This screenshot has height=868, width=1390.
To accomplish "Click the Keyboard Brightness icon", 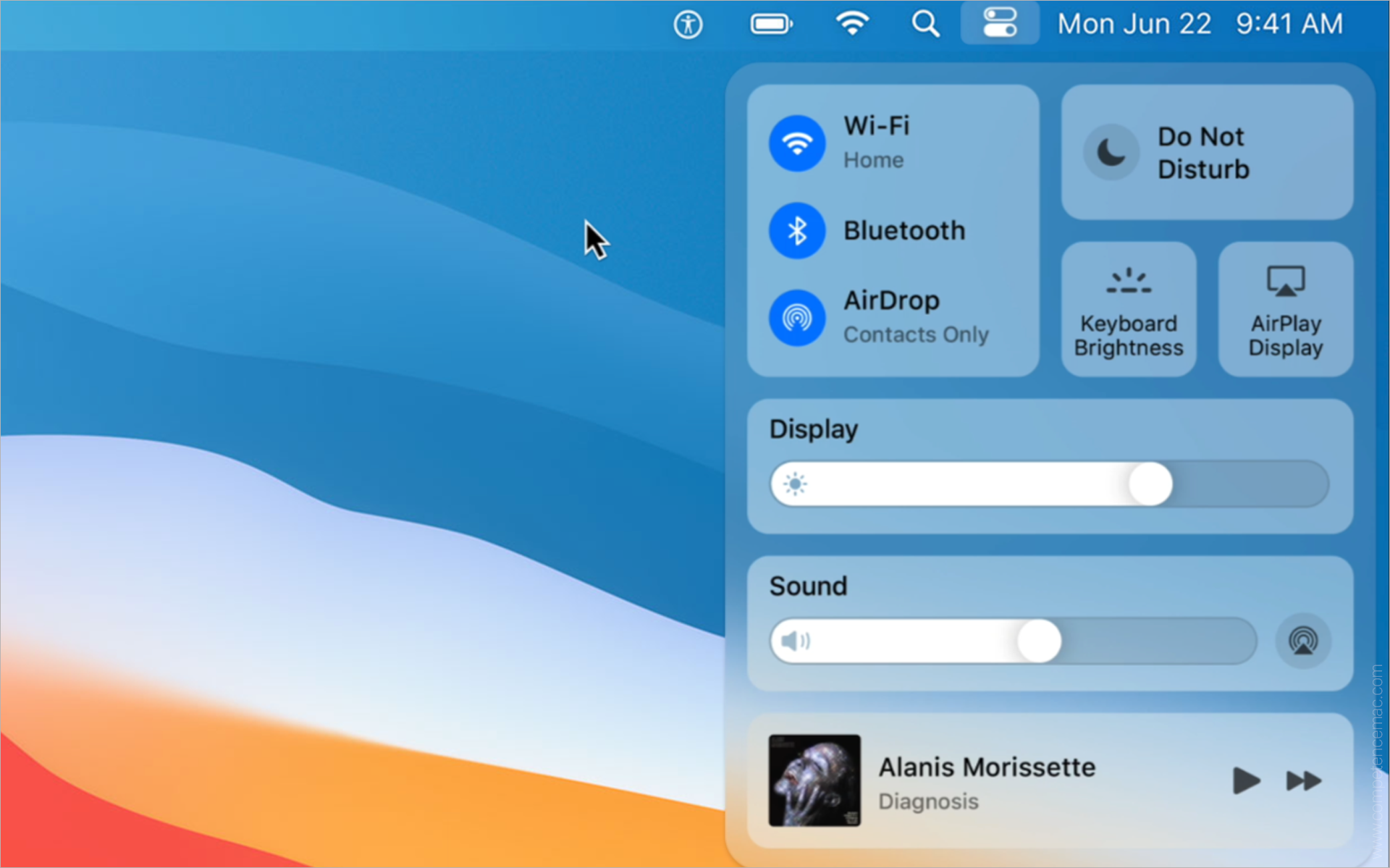I will click(x=1128, y=282).
